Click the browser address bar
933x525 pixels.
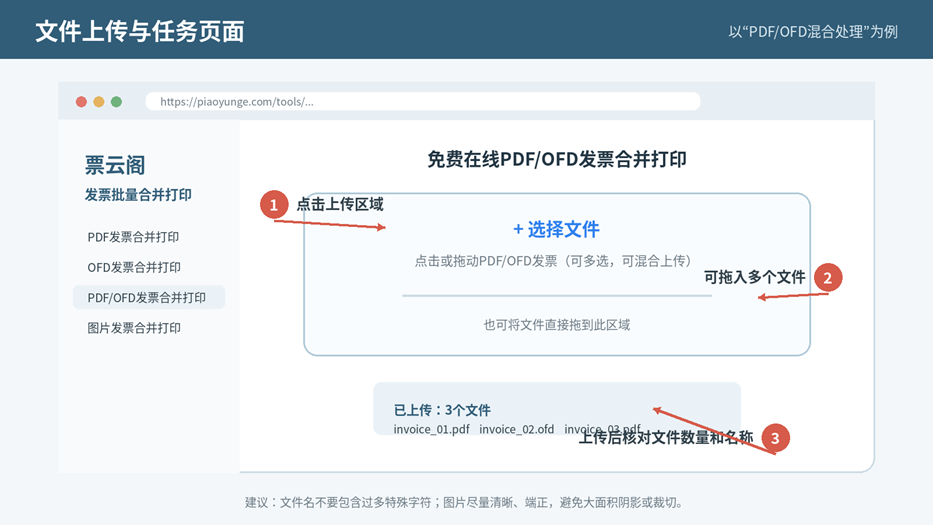[x=423, y=101]
